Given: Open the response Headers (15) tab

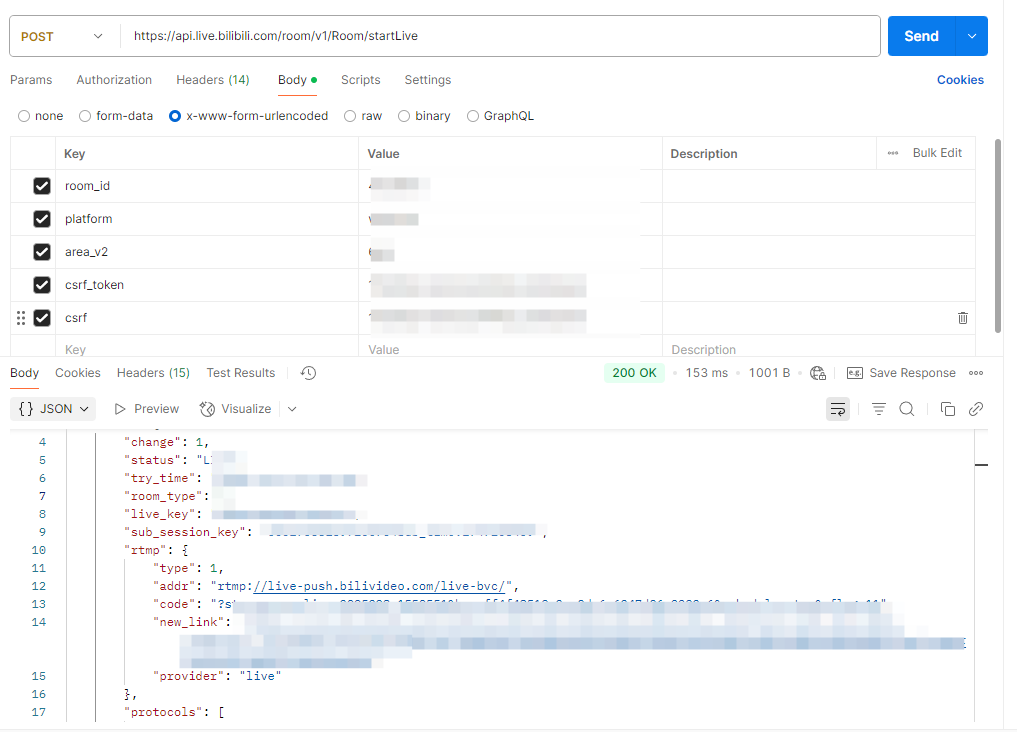Looking at the screenshot, I should click(x=153, y=373).
